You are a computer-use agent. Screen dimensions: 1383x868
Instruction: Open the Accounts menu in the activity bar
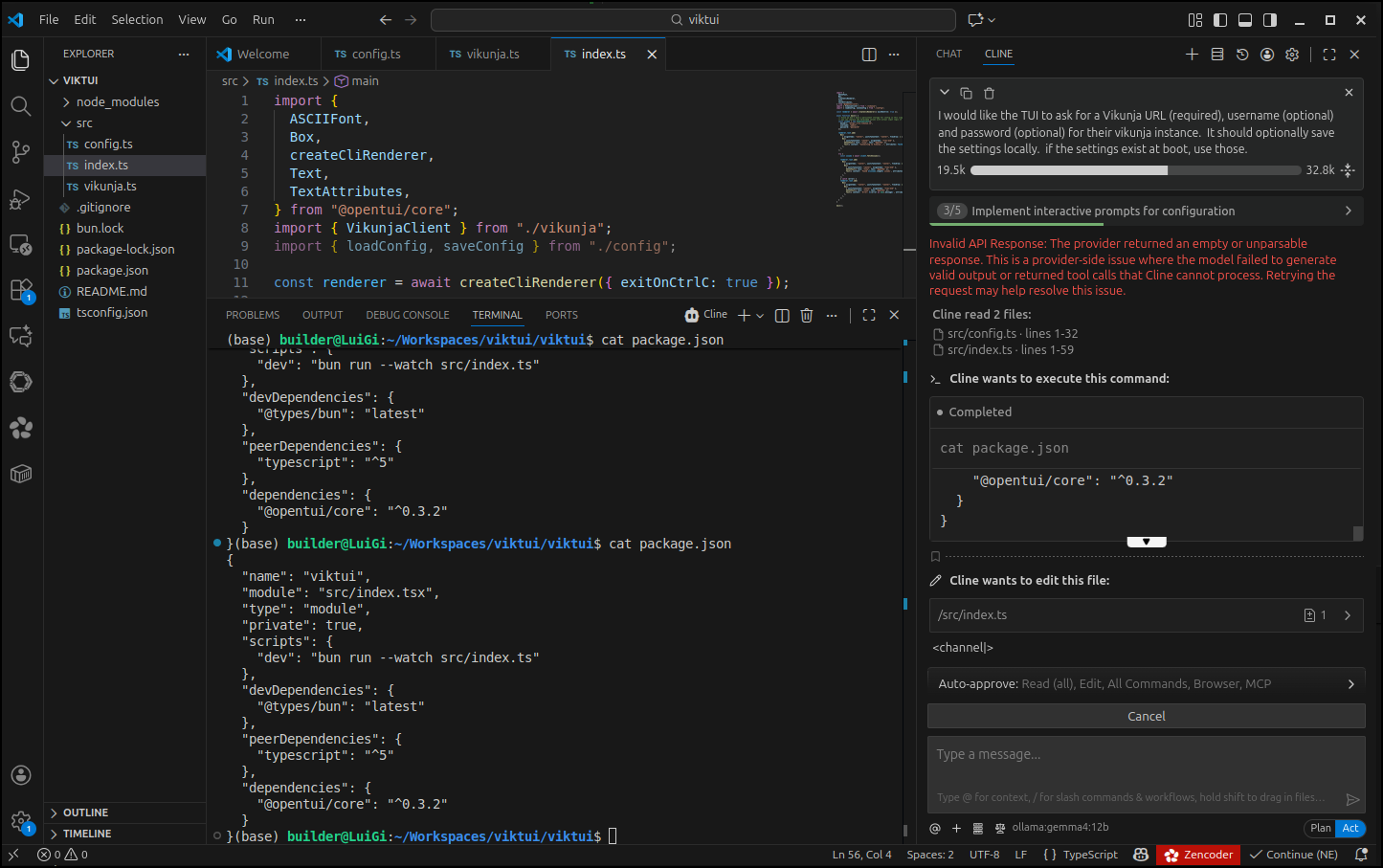[21, 775]
